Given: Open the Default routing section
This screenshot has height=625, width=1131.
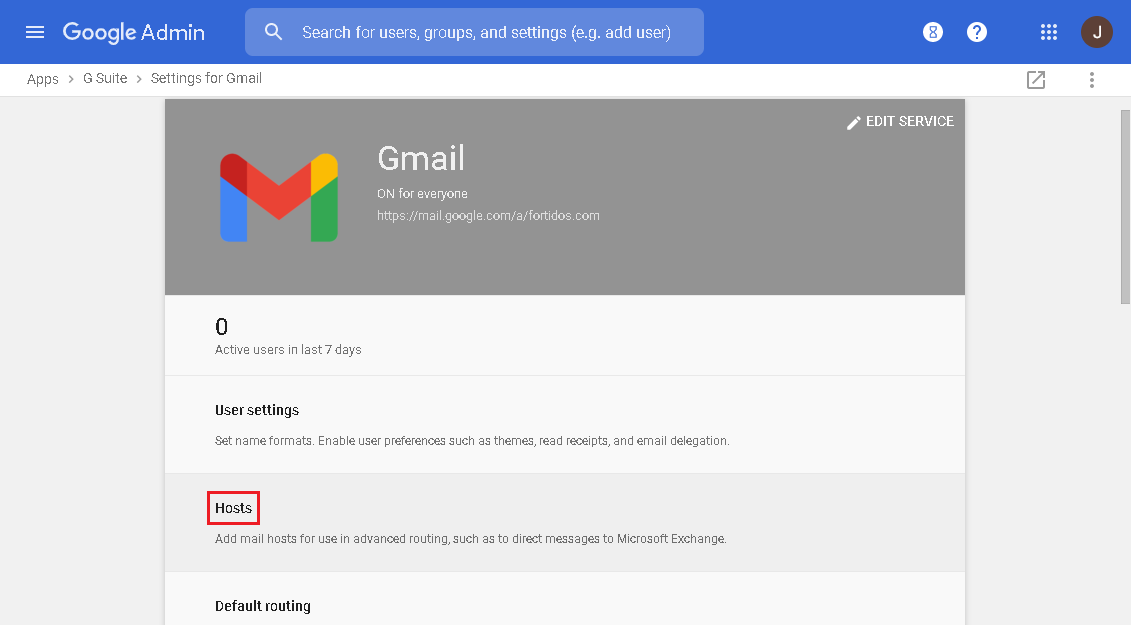Looking at the screenshot, I should click(263, 605).
